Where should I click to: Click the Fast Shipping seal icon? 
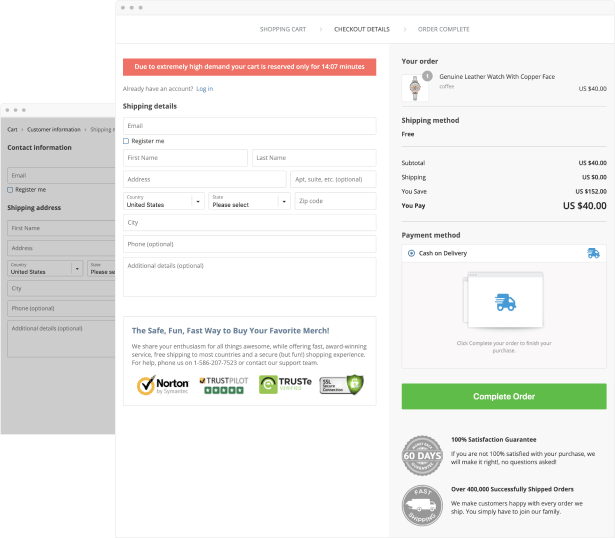pyautogui.click(x=421, y=505)
